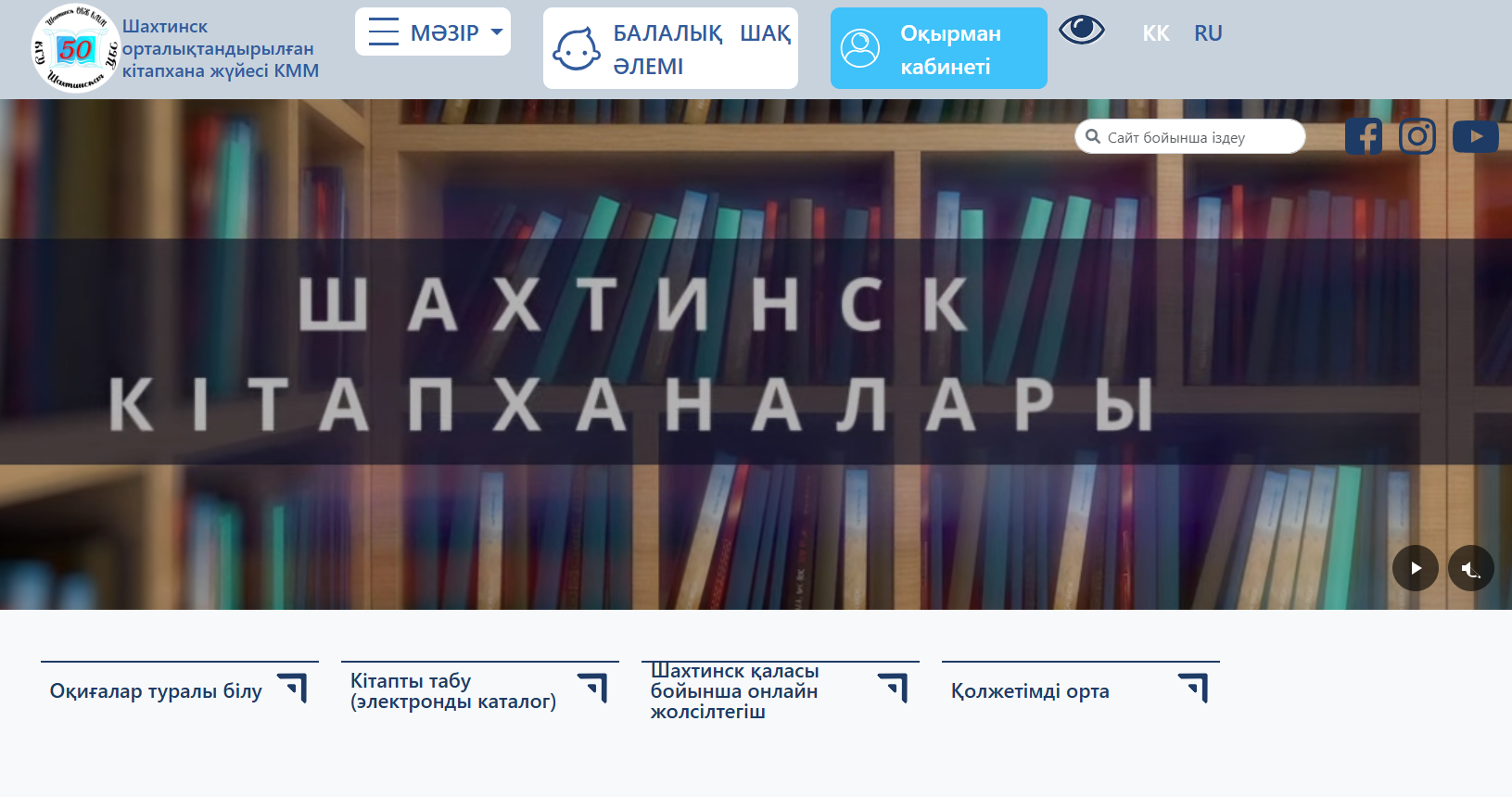This screenshot has width=1512, height=797.
Task: Open the Facebook page
Action: pos(1364,137)
